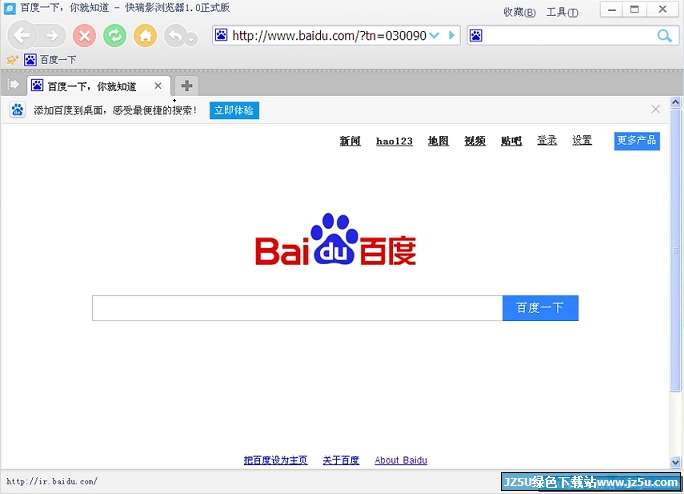Click the scrollbar down arrow
The height and width of the screenshot is (494, 684).
tap(675, 462)
